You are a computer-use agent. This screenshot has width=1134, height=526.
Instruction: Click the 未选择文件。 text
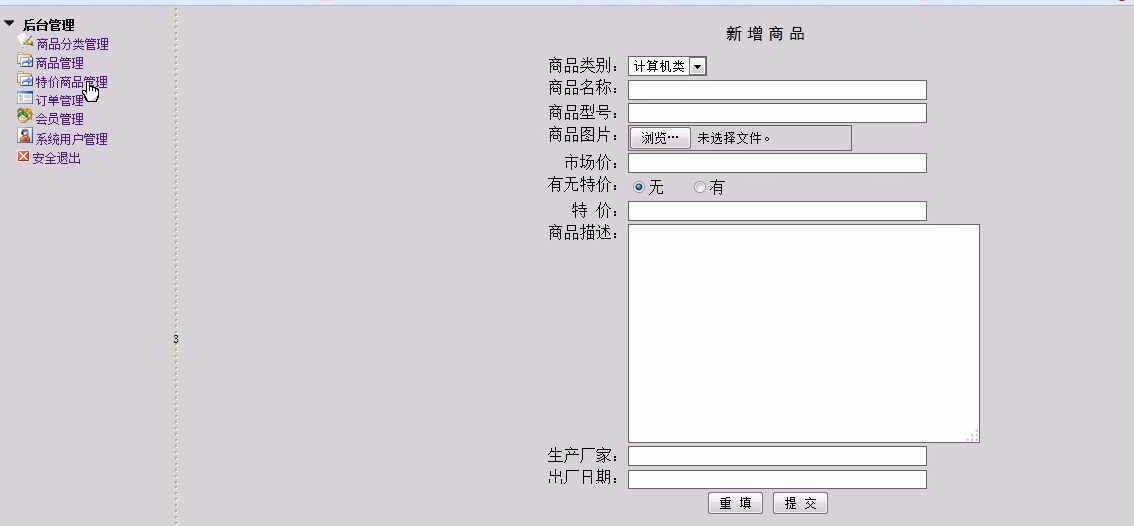pos(733,138)
